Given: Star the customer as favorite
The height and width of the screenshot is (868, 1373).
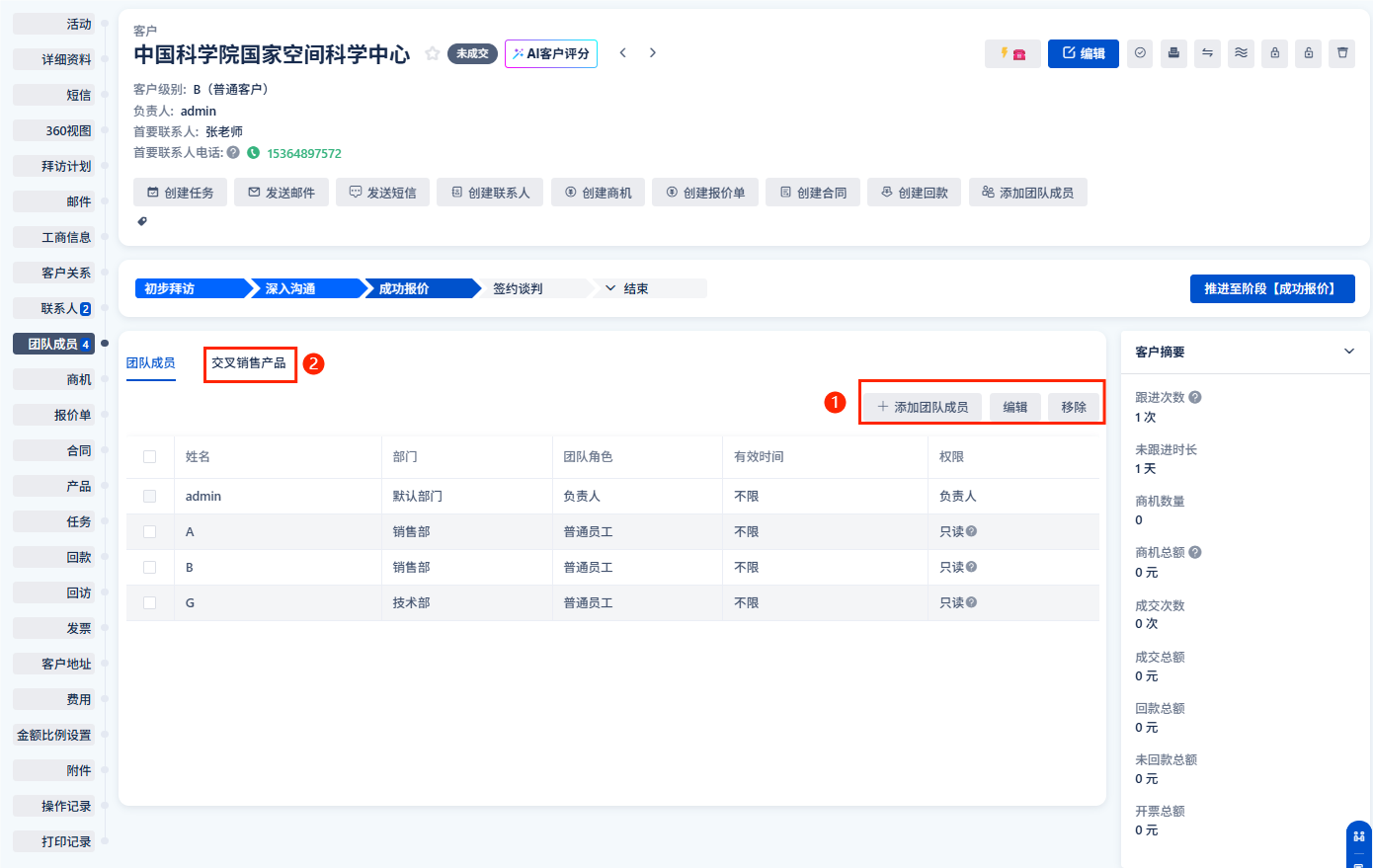Looking at the screenshot, I should (x=432, y=53).
